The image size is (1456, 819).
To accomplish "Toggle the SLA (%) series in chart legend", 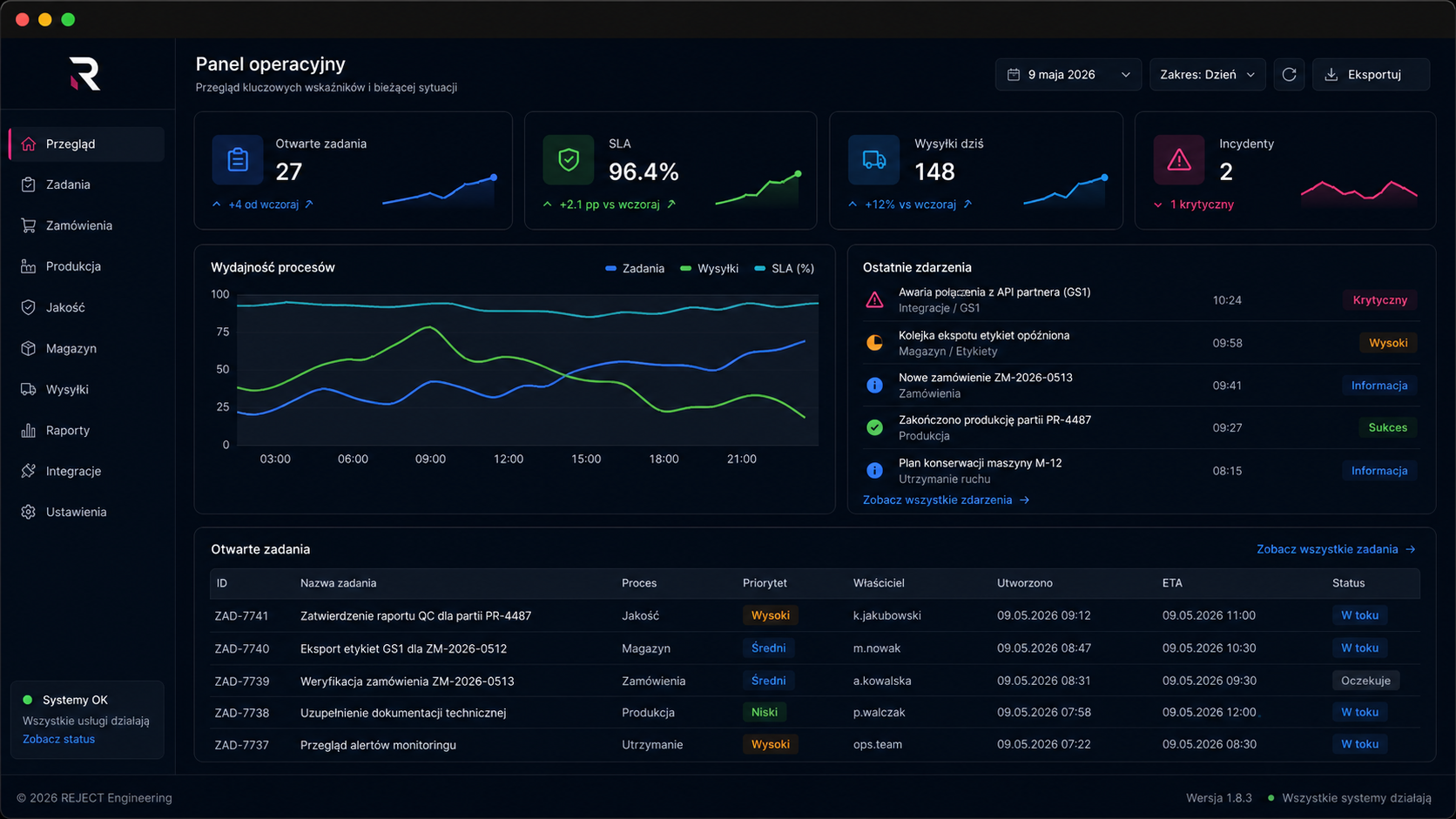I will coord(785,268).
